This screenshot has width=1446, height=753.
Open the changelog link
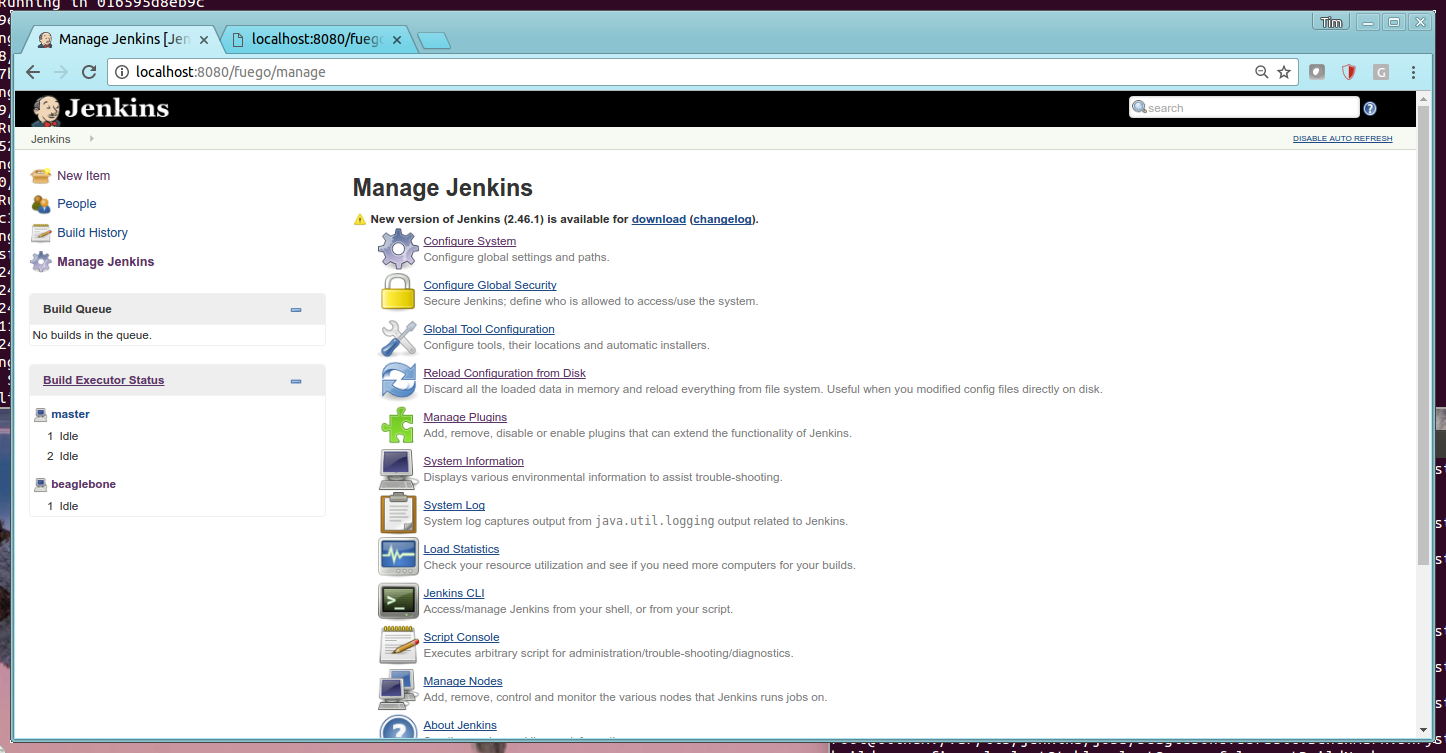point(723,219)
